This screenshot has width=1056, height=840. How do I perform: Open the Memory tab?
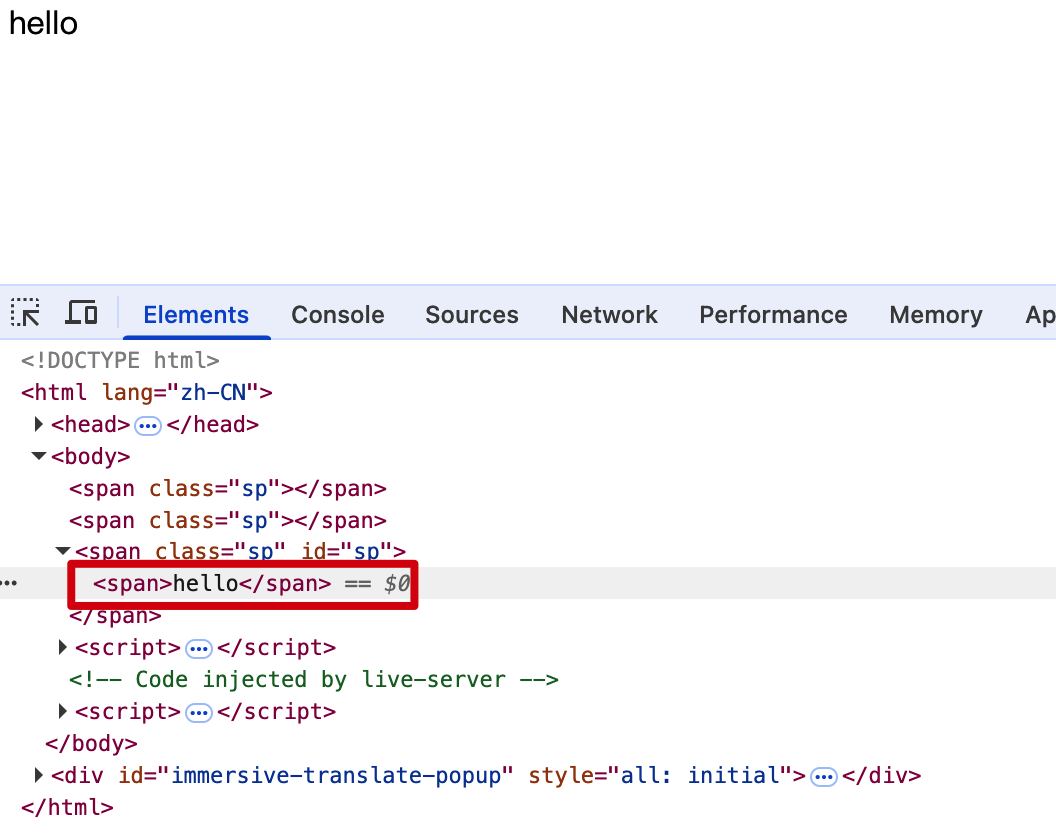(x=935, y=315)
